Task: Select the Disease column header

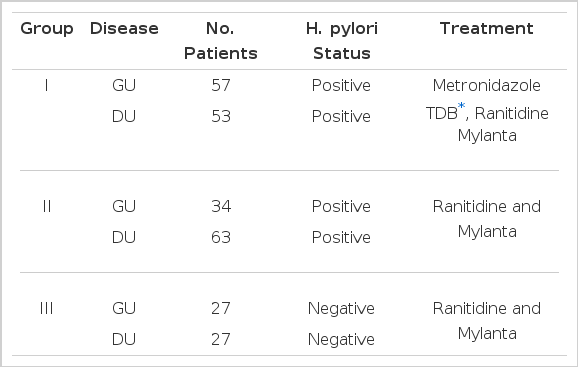Action: tap(124, 29)
